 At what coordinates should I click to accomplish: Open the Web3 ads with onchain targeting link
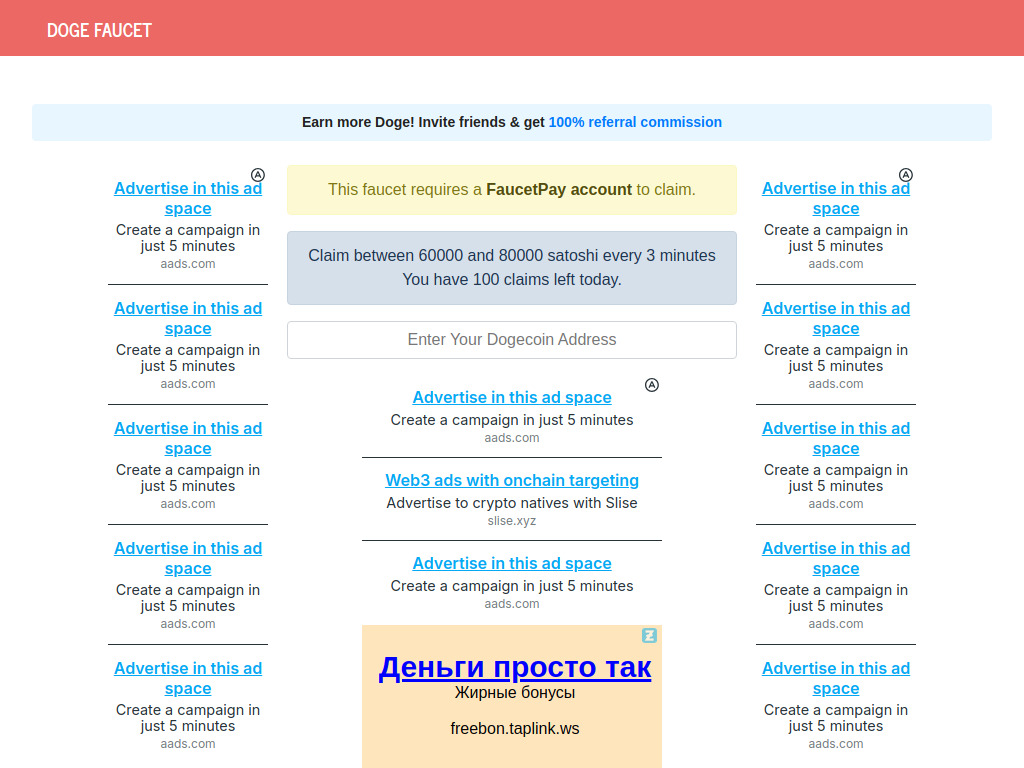[512, 480]
